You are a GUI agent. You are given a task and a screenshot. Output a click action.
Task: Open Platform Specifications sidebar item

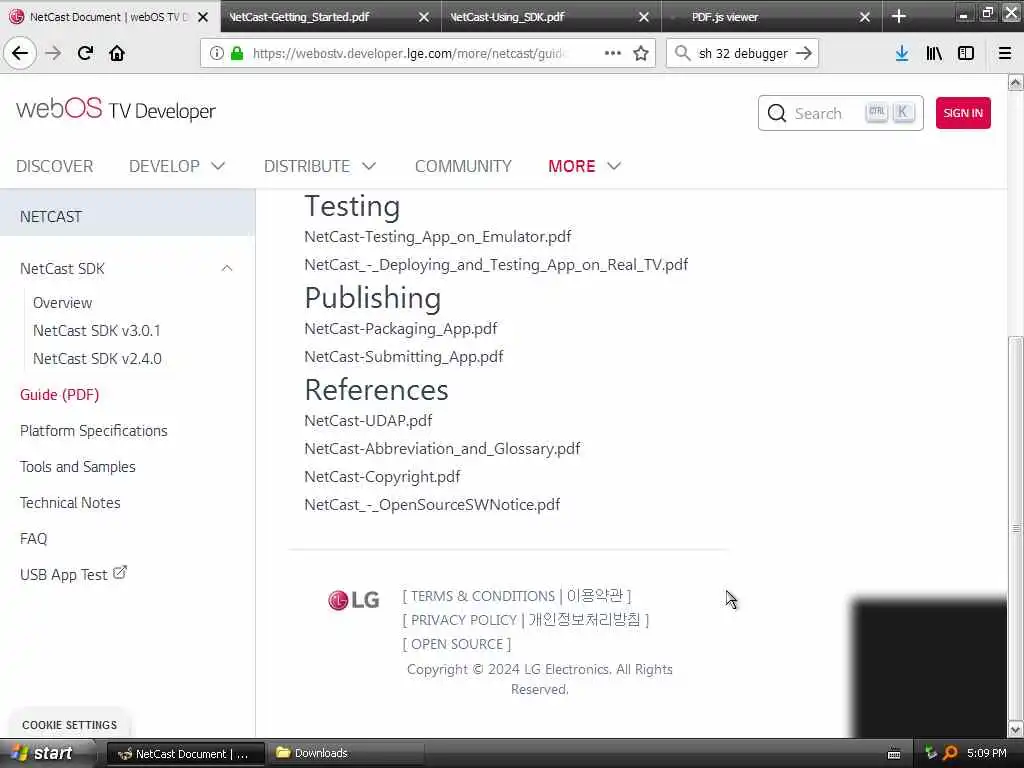coord(93,431)
